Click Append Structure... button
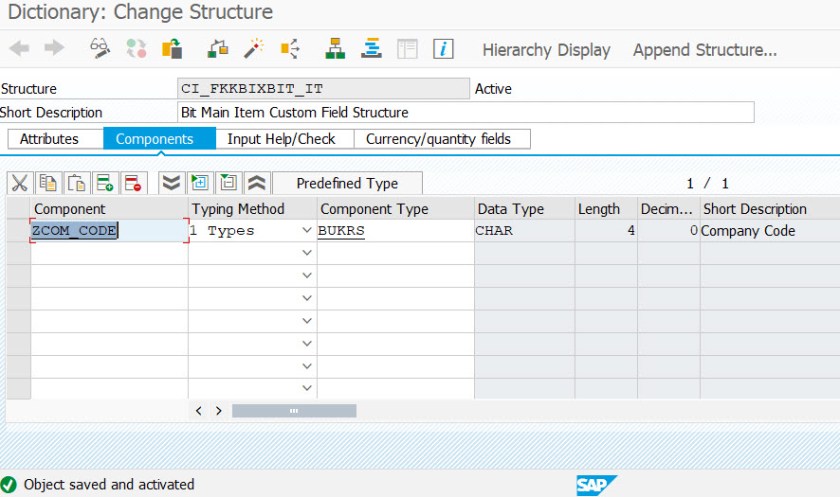 [x=705, y=50]
